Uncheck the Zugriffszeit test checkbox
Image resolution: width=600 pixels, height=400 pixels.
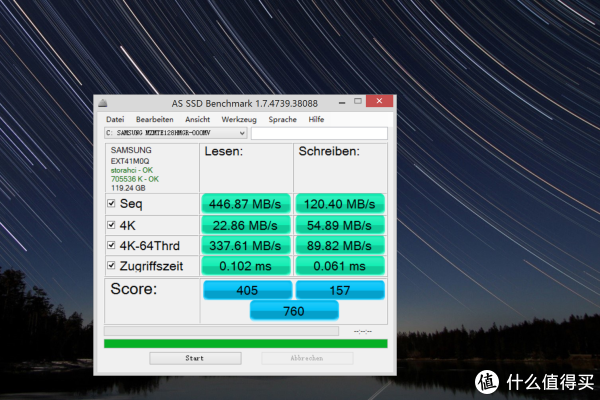coord(111,265)
